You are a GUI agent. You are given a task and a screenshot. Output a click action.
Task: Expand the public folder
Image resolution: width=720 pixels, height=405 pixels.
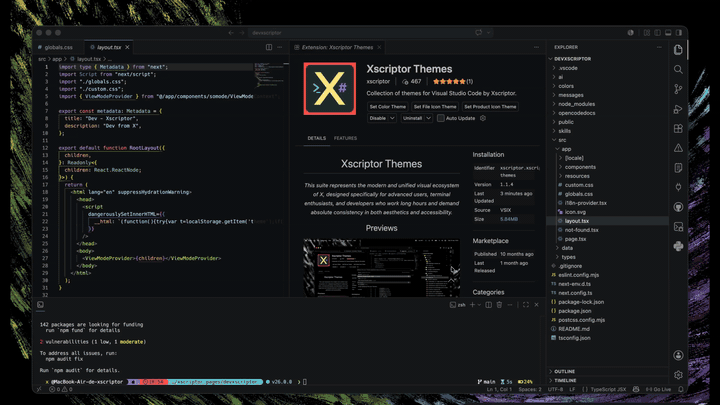[x=566, y=122]
